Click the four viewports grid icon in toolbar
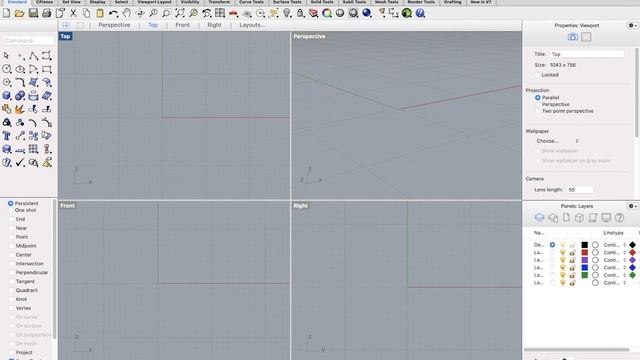Screen dimensions: 640x360 point(220,13)
